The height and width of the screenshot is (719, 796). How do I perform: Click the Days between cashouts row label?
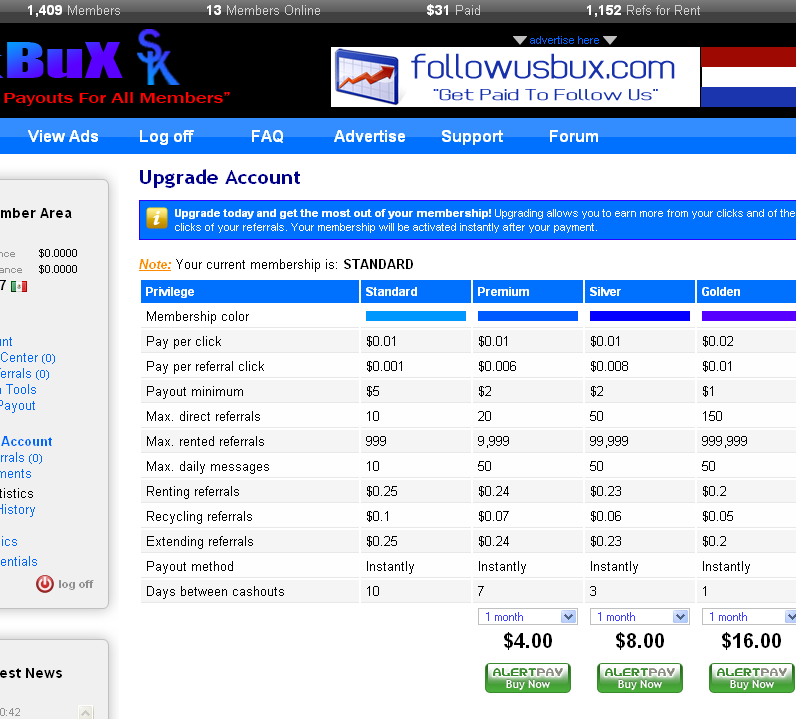click(x=215, y=592)
